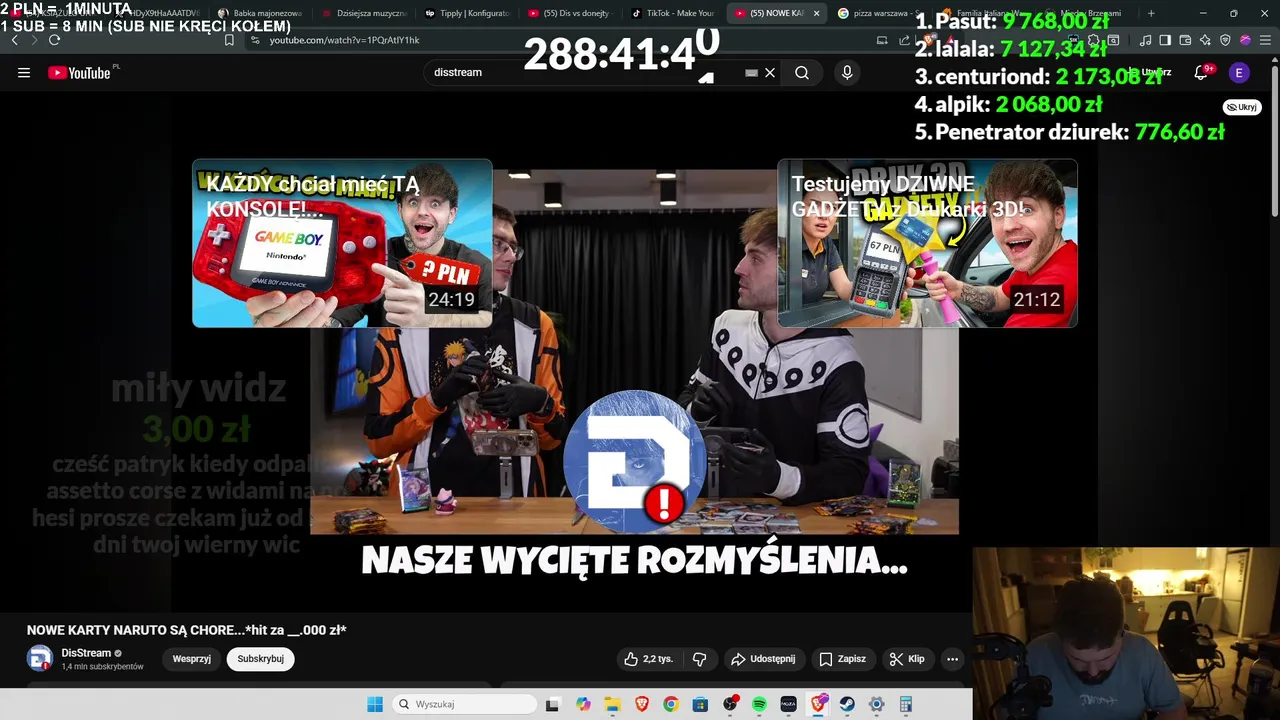Open Google Chrome on the taskbar

tap(670, 705)
